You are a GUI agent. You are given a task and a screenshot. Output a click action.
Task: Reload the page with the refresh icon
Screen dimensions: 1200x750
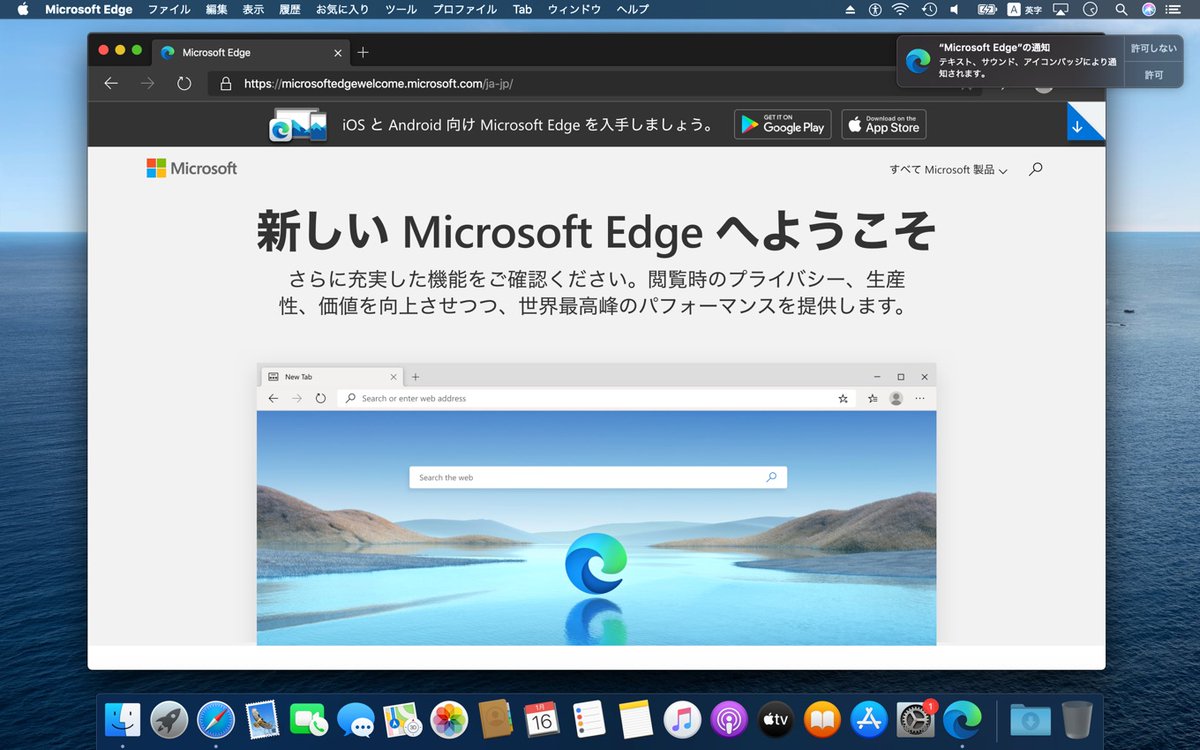pos(184,83)
